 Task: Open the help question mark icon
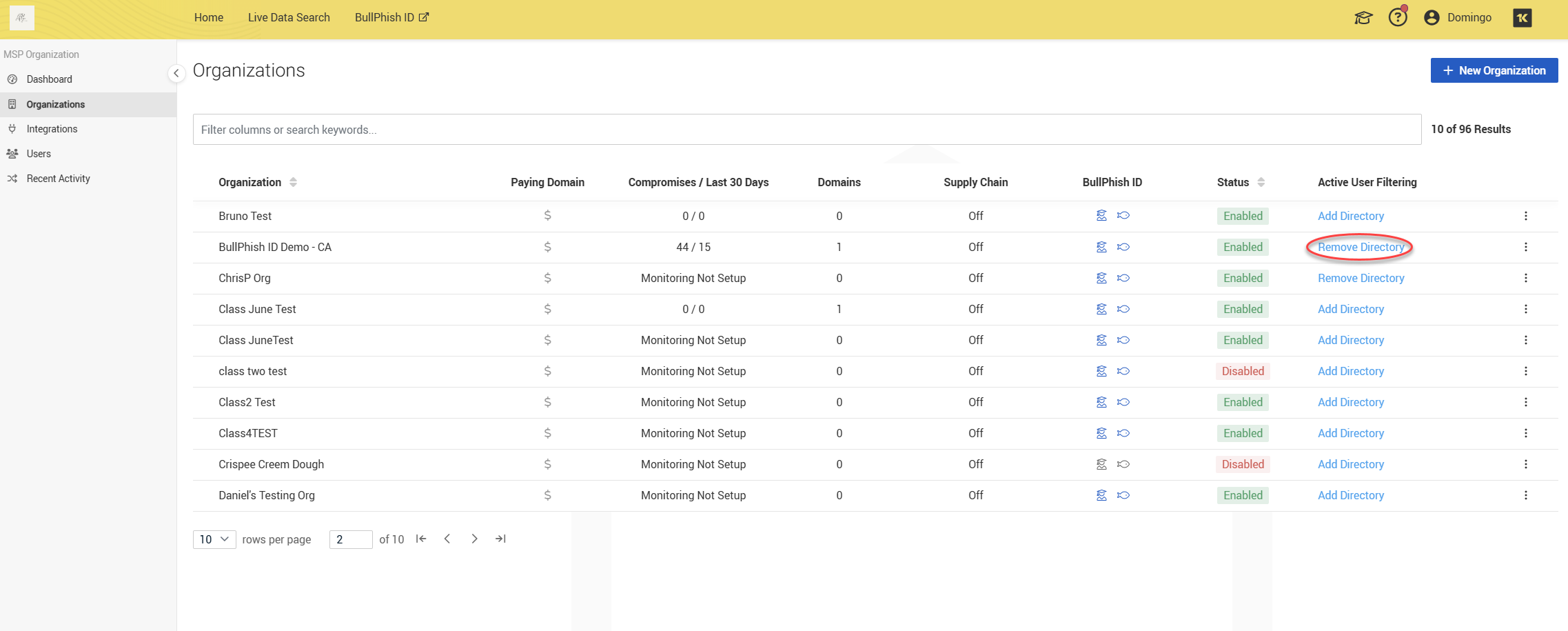coord(1397,17)
